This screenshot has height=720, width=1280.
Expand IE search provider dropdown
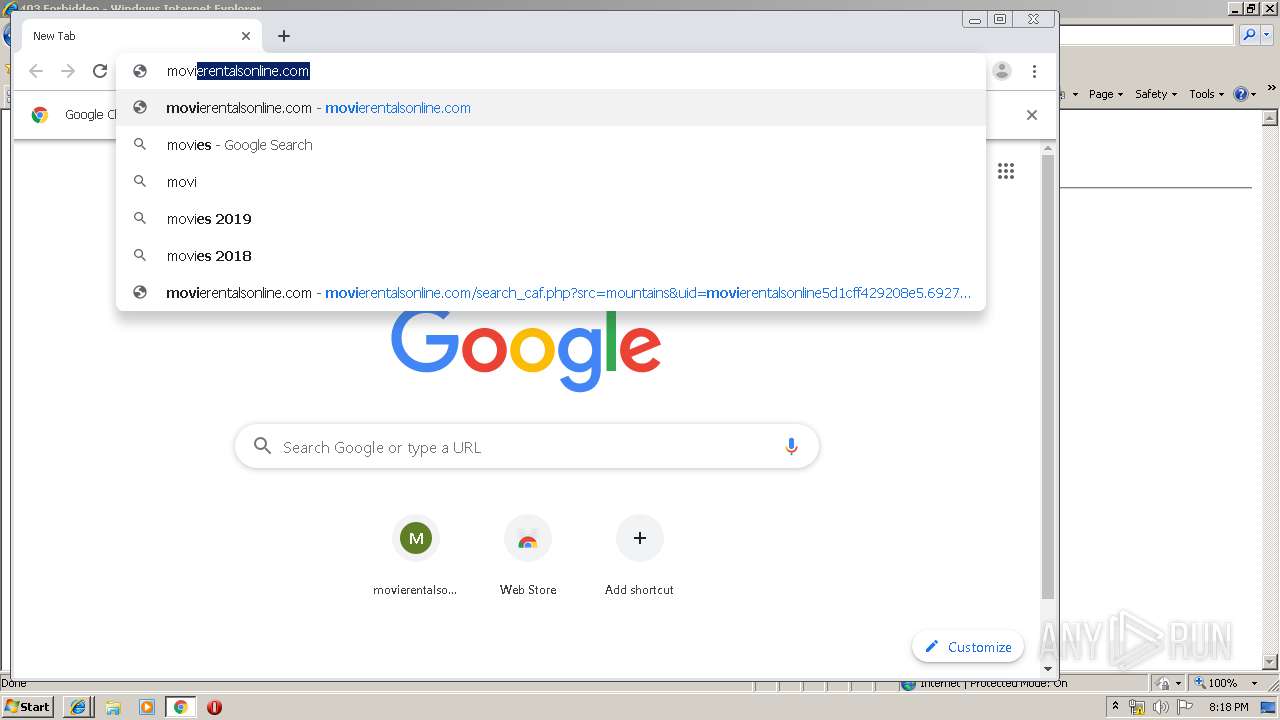1267,35
